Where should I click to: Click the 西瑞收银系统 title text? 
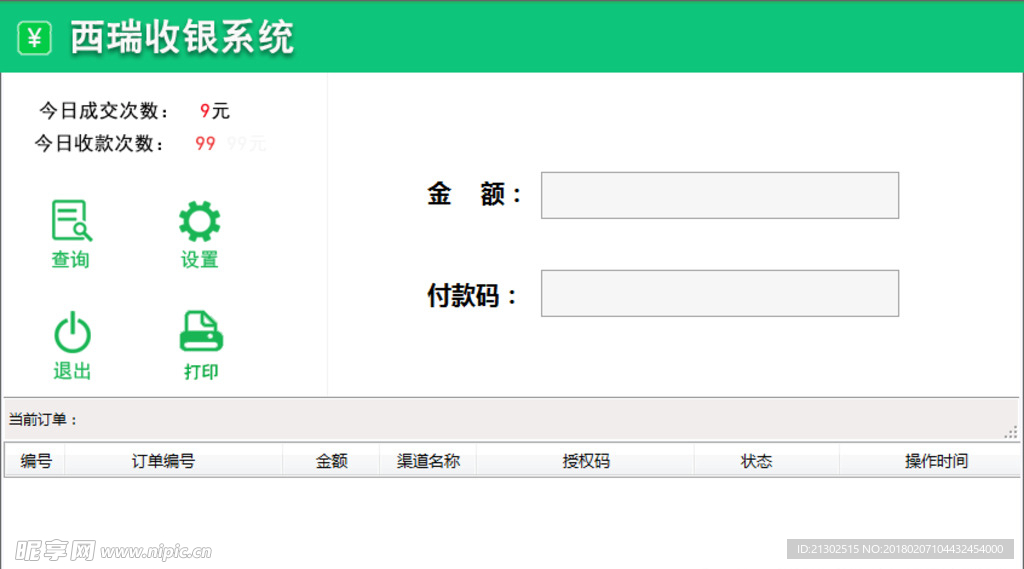tap(182, 38)
